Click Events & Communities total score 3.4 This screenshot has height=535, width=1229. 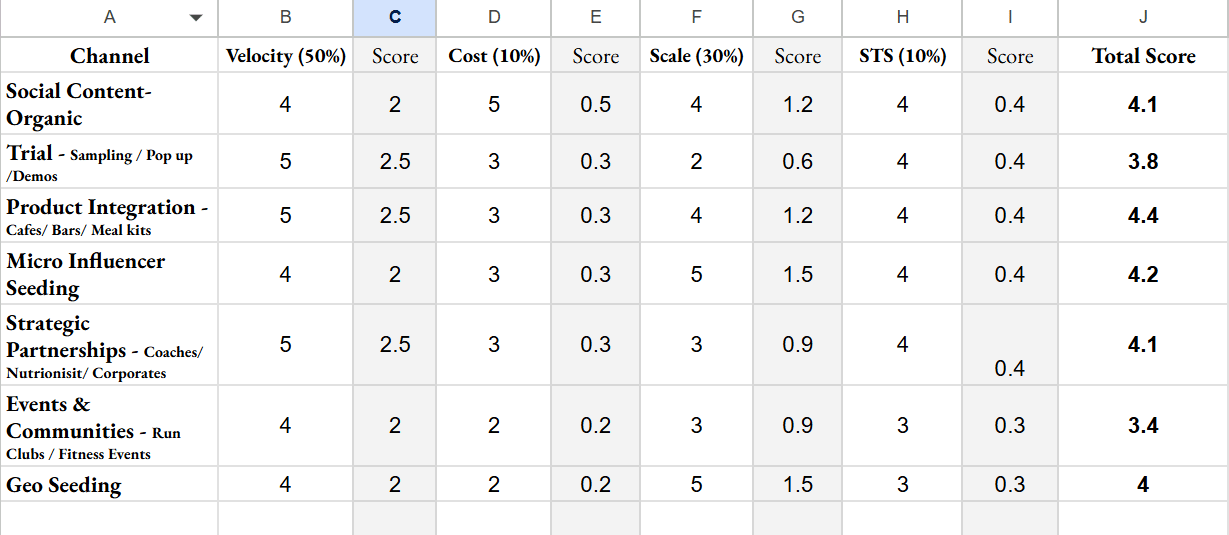coord(1143,426)
